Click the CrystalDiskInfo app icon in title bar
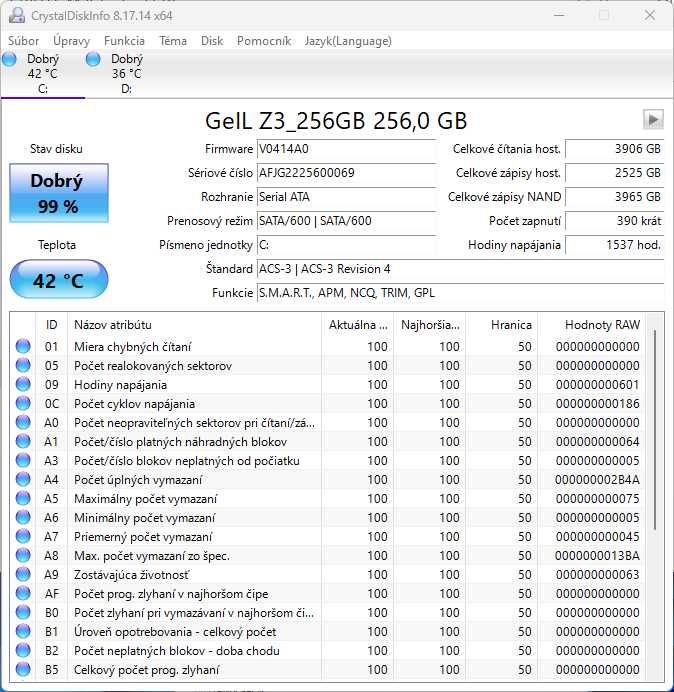674x692 pixels. 17,15
